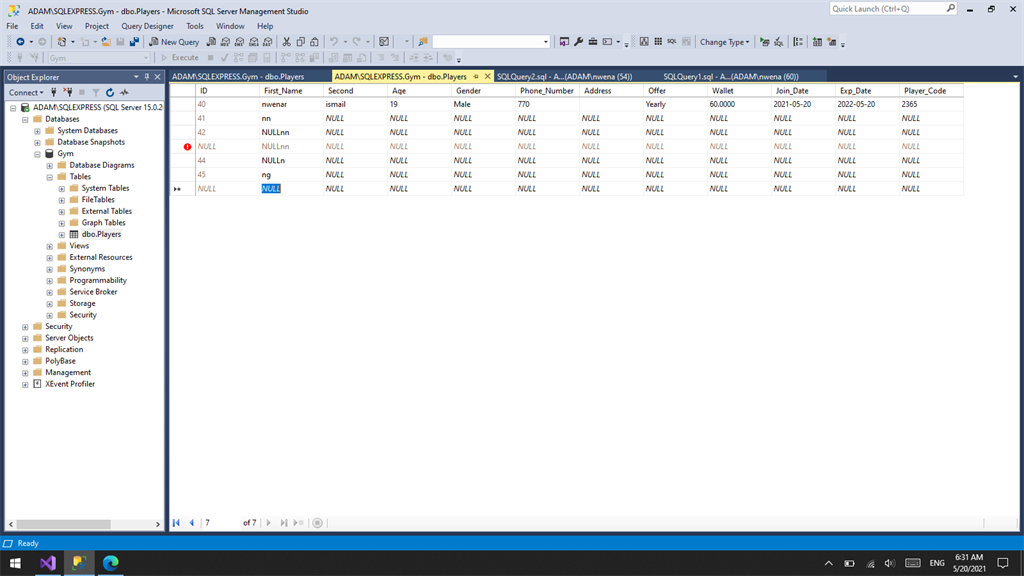The image size is (1024, 576).
Task: Open the Connect dropdown in Object Explorer
Action: pos(26,93)
